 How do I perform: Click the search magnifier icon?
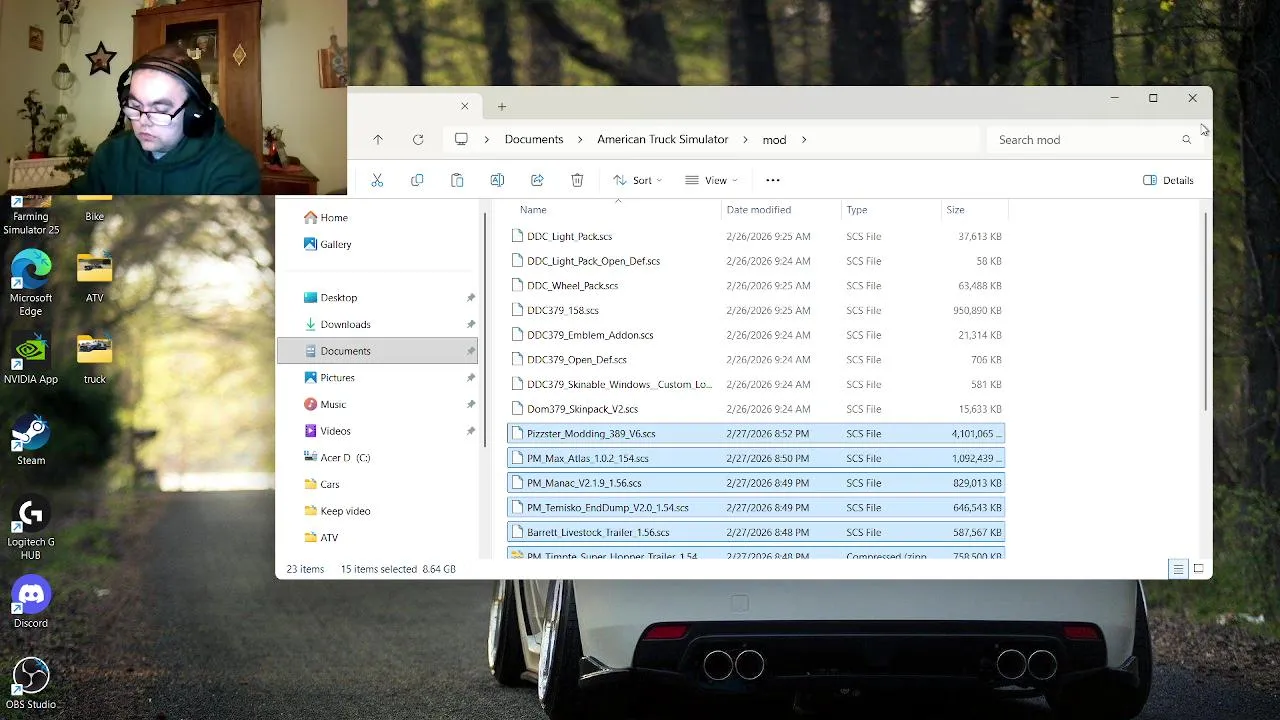[x=1186, y=140]
